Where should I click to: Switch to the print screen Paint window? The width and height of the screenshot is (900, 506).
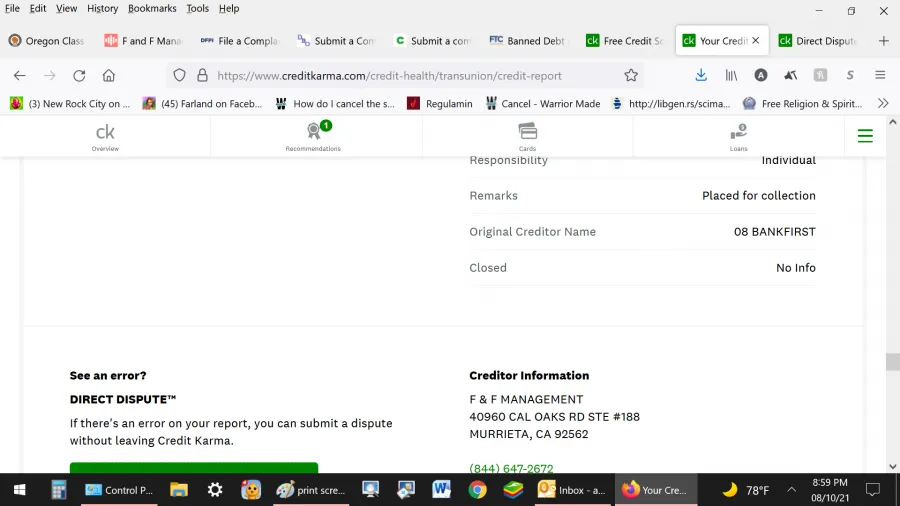click(x=311, y=490)
